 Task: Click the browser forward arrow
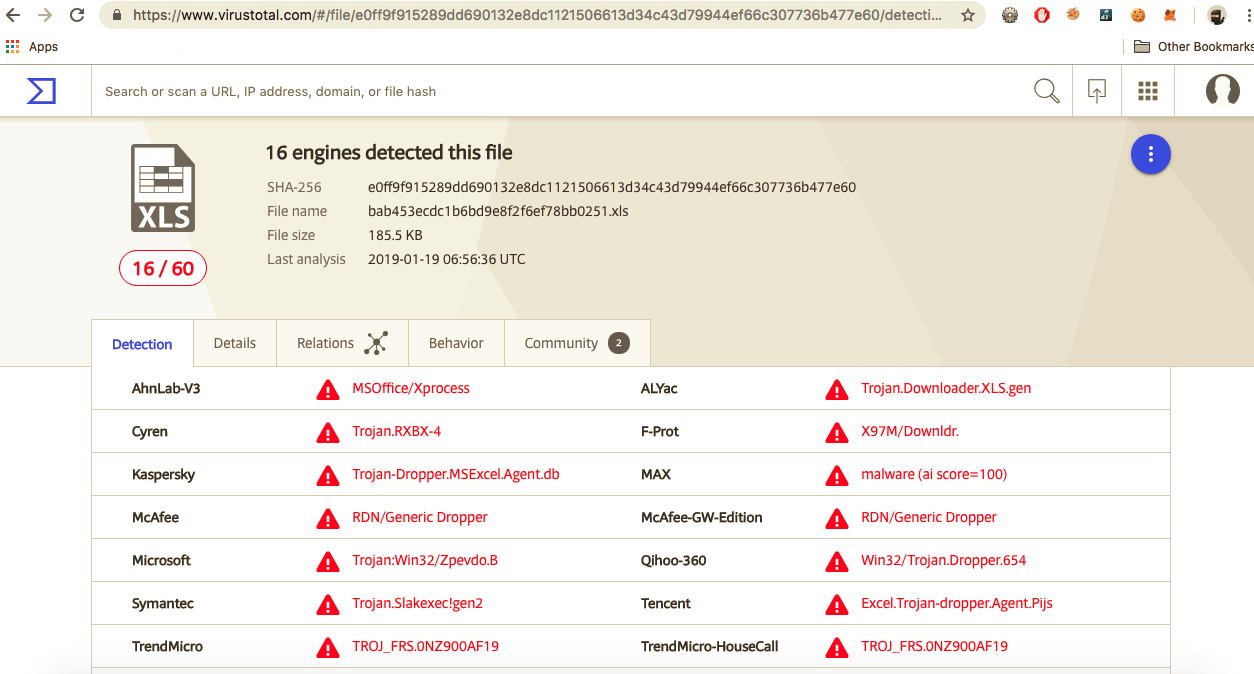[45, 15]
